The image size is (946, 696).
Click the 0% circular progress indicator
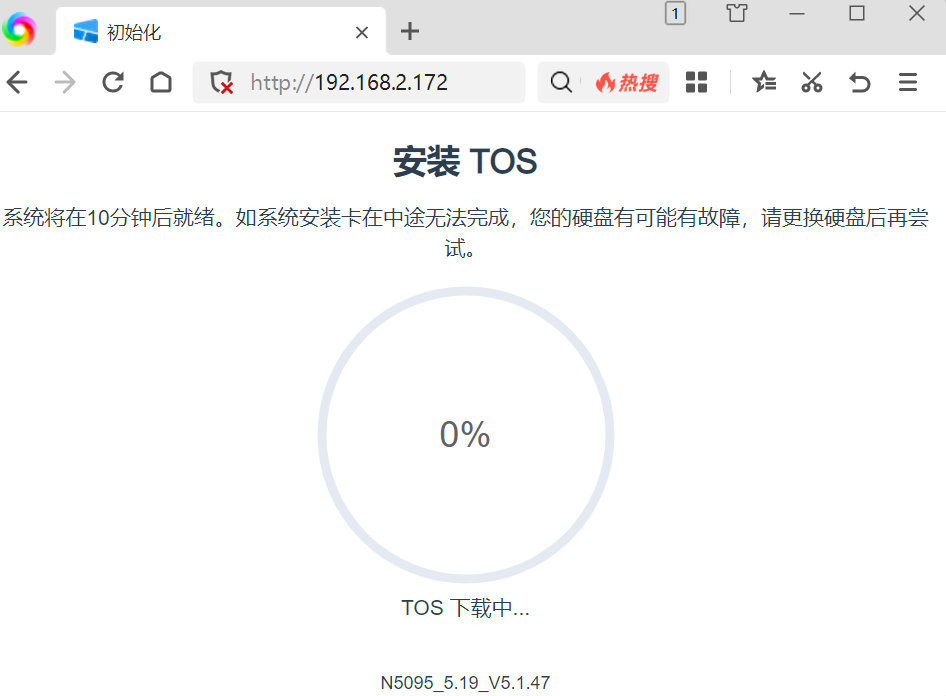coord(465,434)
